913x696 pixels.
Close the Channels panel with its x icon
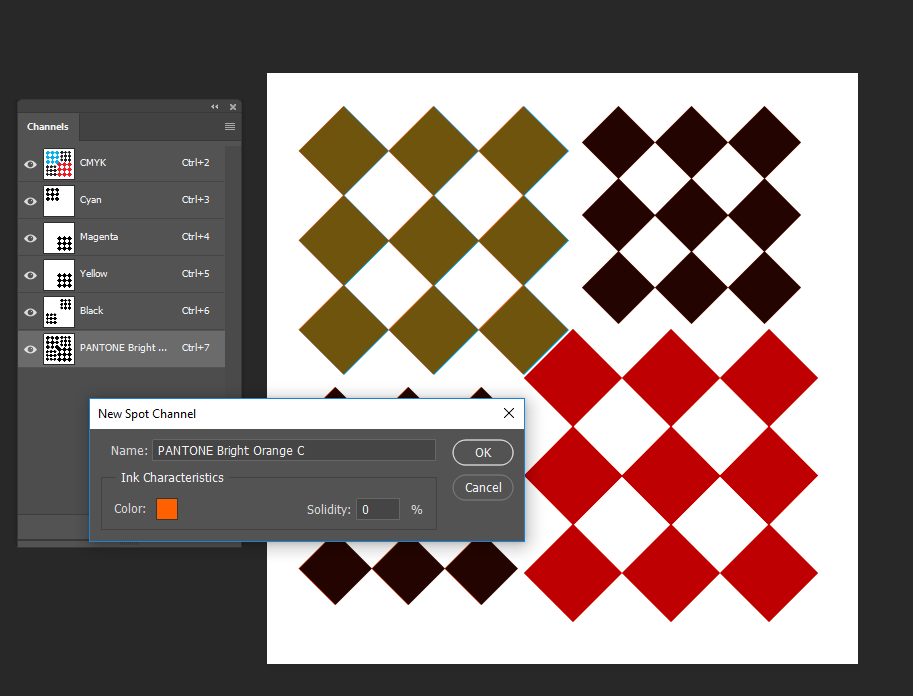coord(232,107)
